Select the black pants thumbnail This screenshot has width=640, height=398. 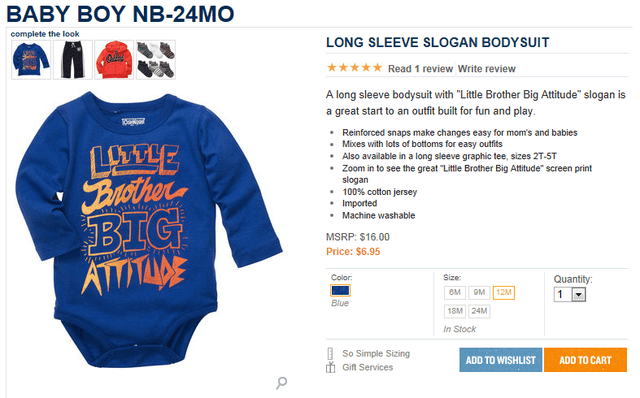point(73,60)
